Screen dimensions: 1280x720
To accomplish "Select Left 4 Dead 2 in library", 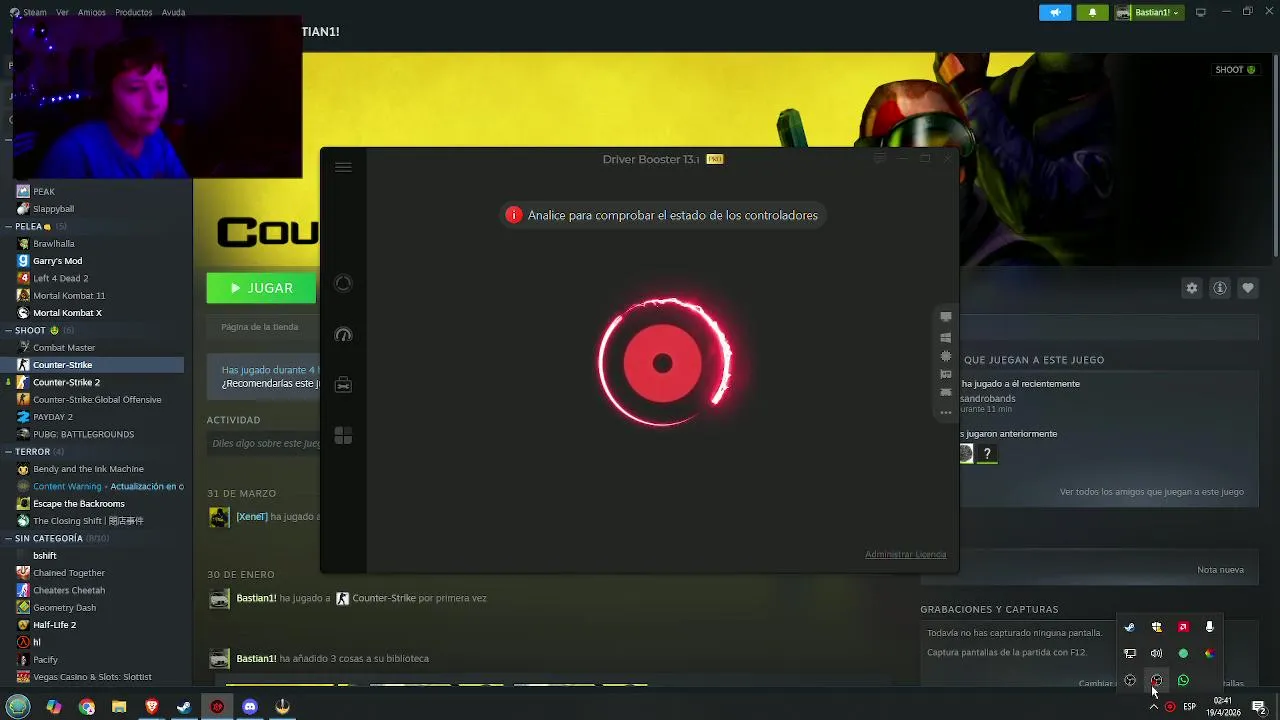I will tap(60, 278).
